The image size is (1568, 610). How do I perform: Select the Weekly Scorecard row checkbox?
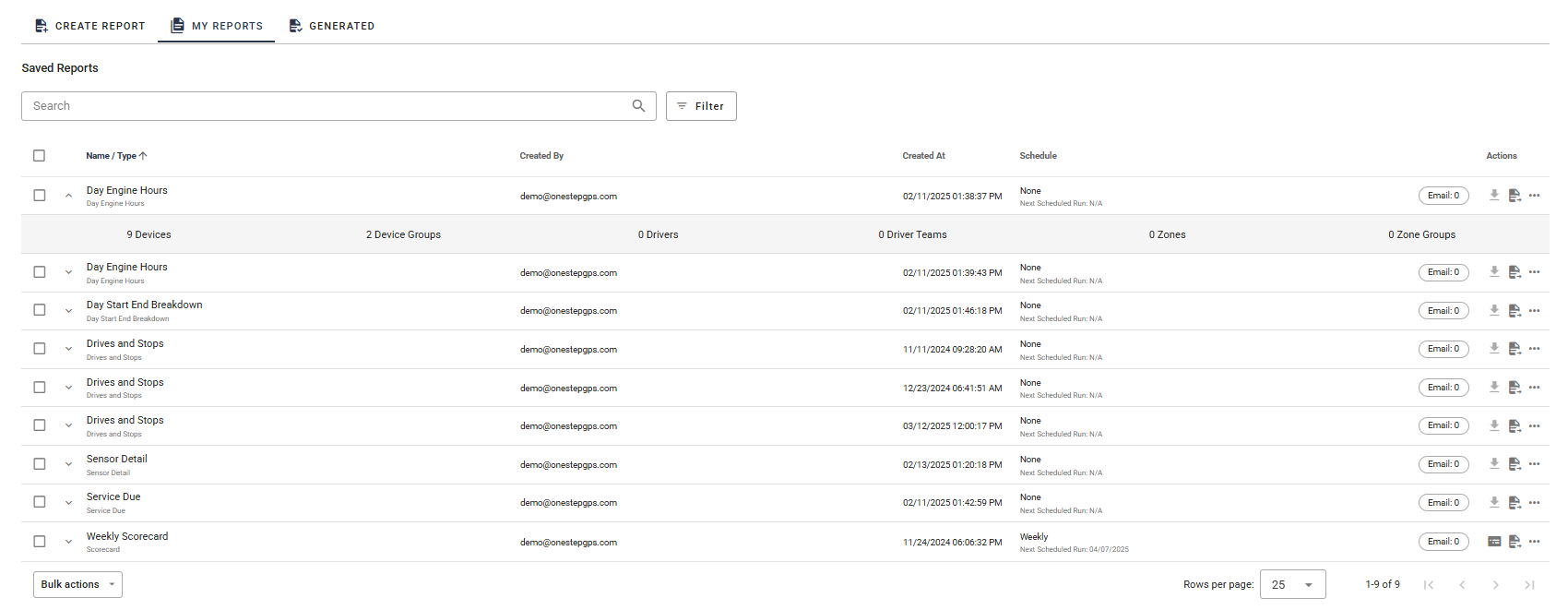(x=39, y=542)
